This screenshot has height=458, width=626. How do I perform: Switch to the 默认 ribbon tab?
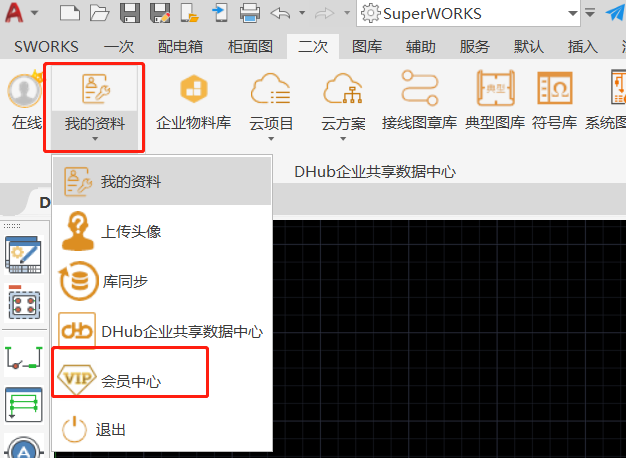[x=529, y=47]
